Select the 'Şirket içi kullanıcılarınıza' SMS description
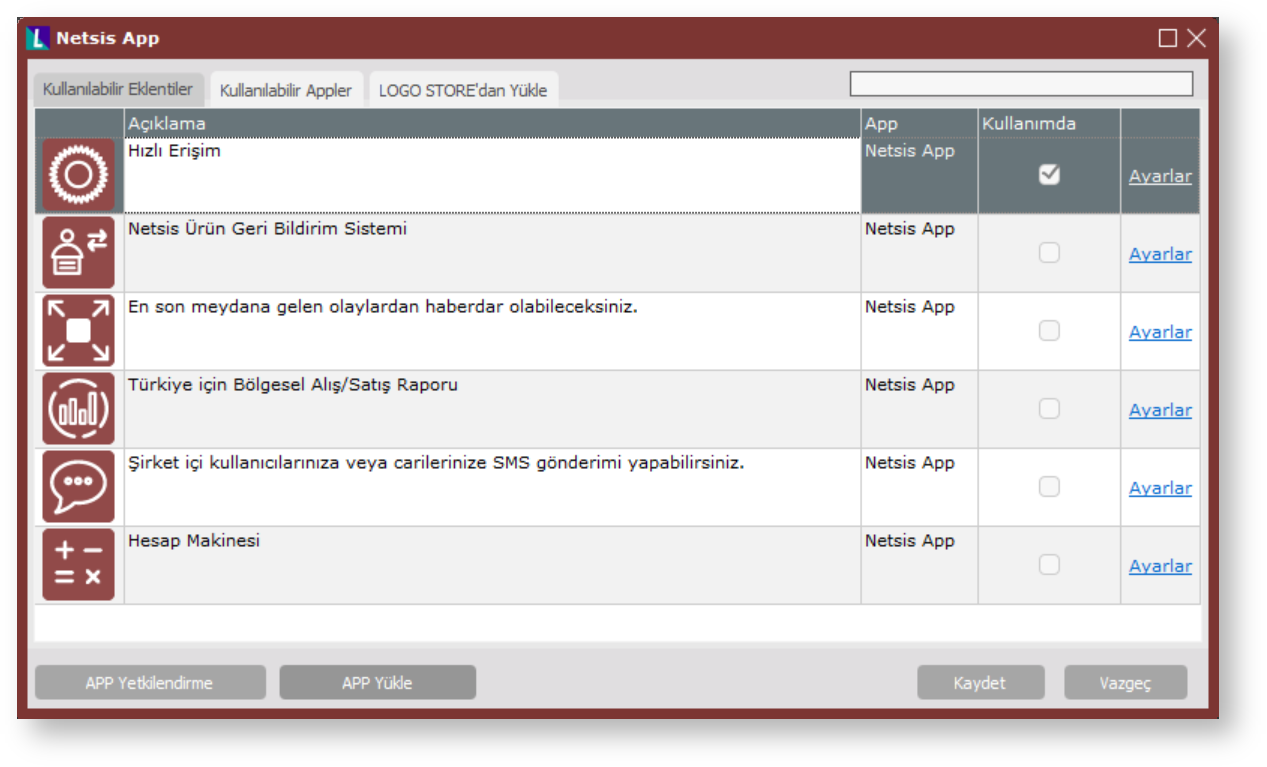Viewport: 1267px width, 767px height. pos(436,463)
